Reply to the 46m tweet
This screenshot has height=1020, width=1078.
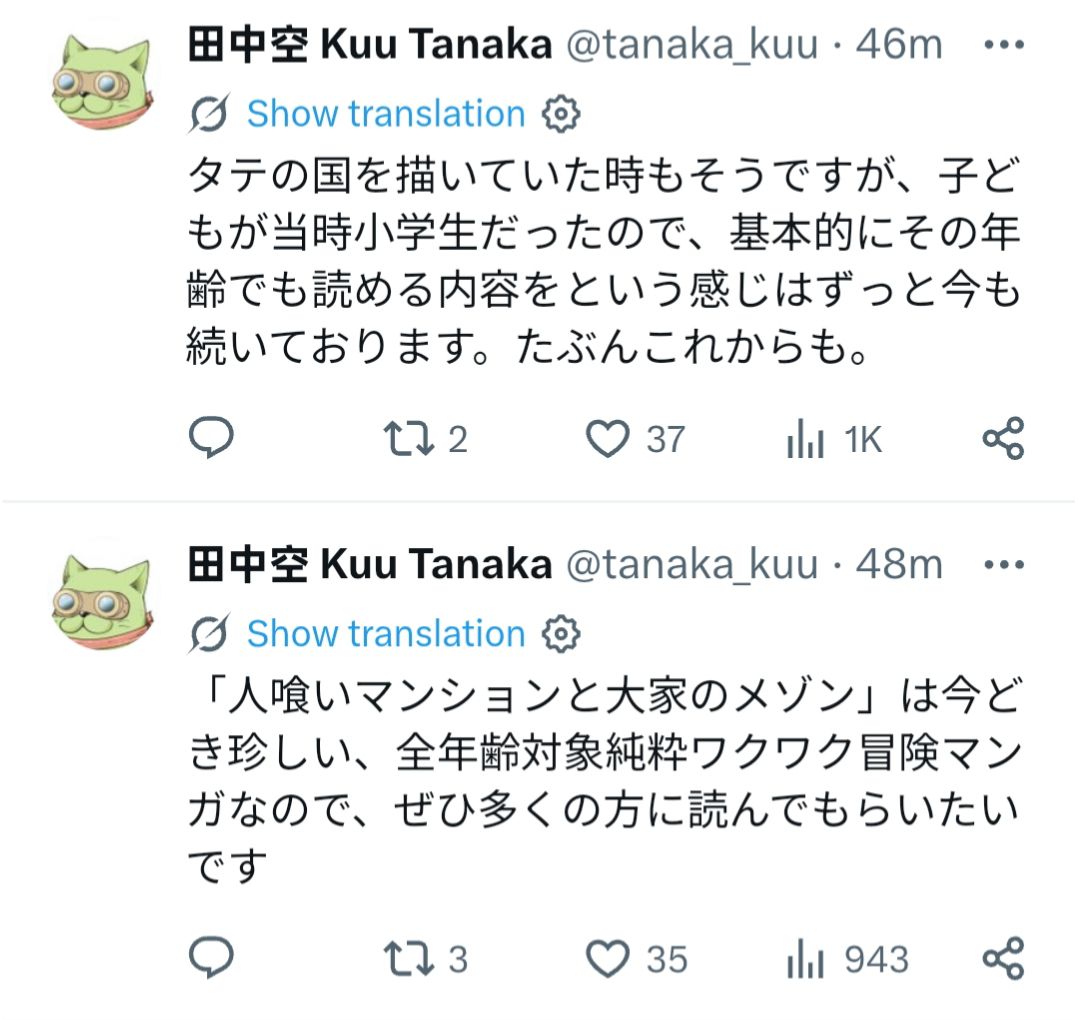pyautogui.click(x=211, y=437)
